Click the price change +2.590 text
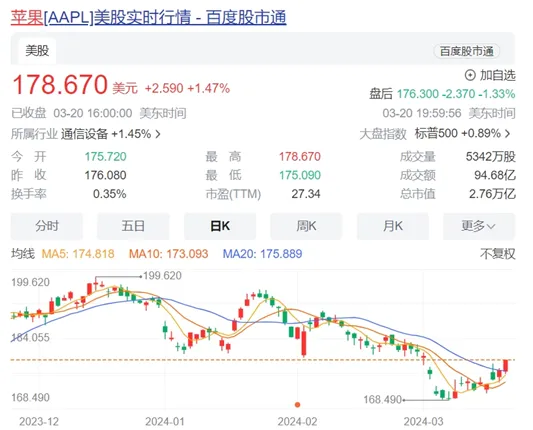Viewport: 533px width, 430px height. point(164,89)
